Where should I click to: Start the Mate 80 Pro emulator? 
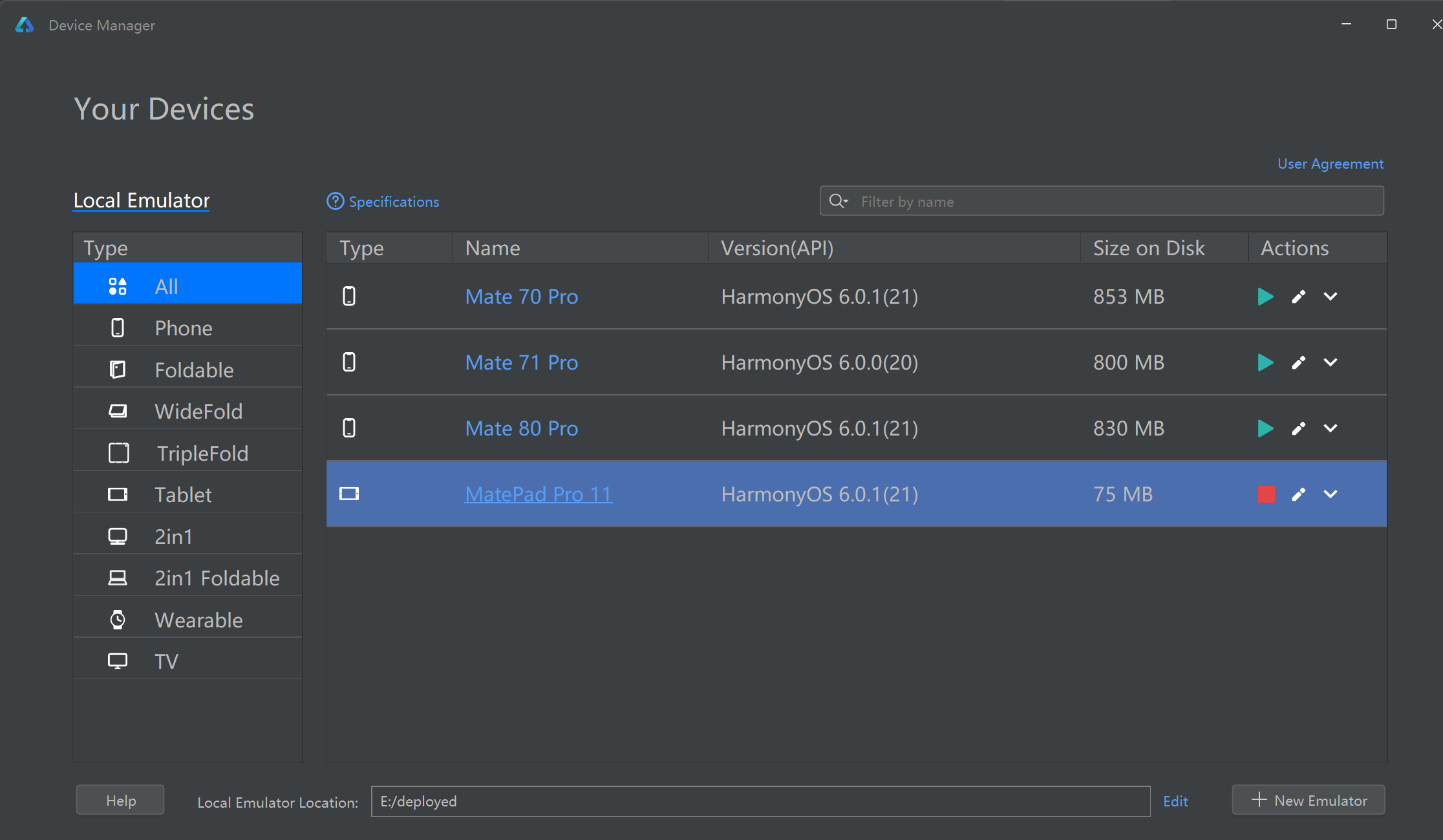[1265, 428]
